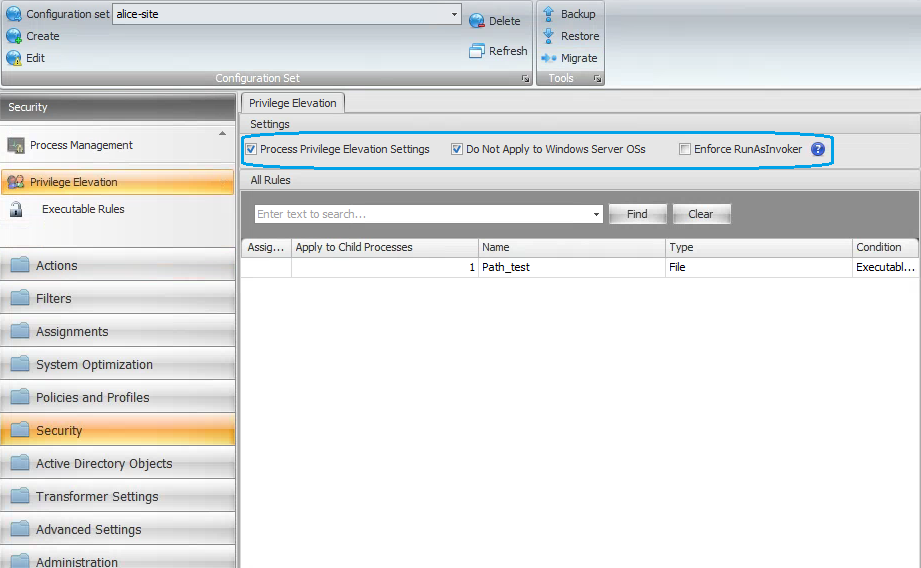
Task: Click the Privilege Elevation users icon
Action: [16, 182]
